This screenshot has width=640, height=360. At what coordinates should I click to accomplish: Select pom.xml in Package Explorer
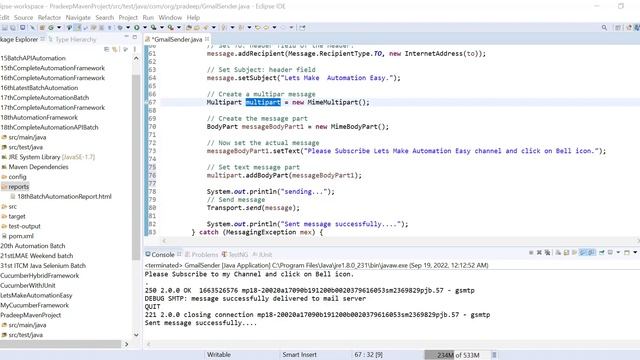(21, 236)
